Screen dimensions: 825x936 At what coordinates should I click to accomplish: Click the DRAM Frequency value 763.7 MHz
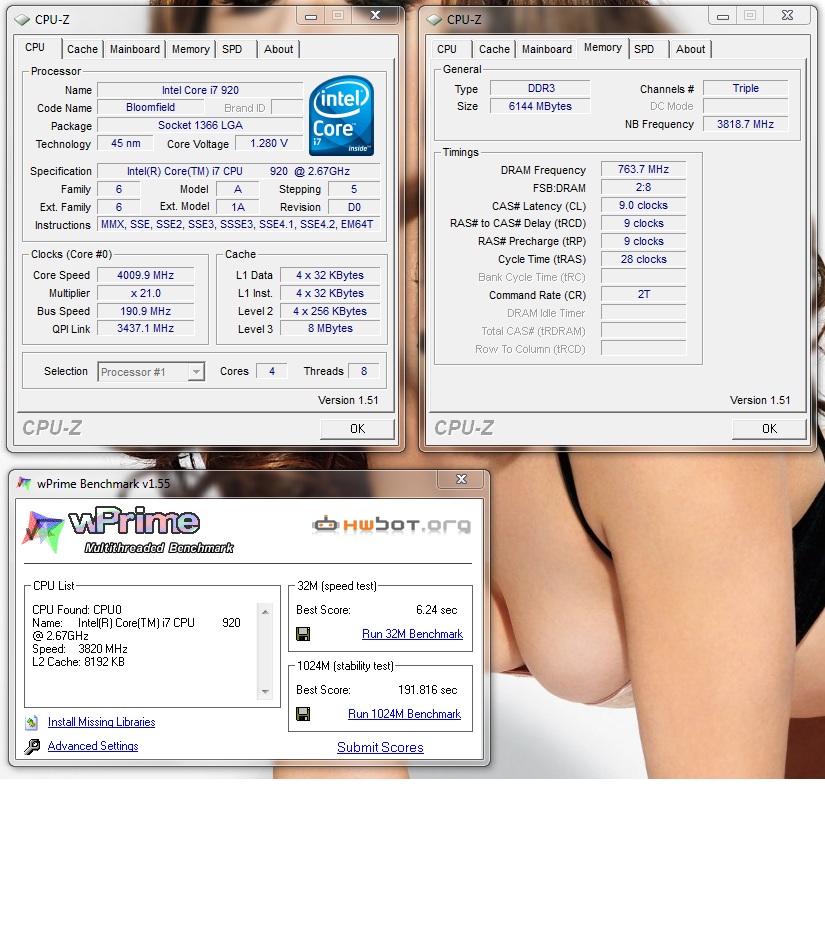pyautogui.click(x=644, y=170)
